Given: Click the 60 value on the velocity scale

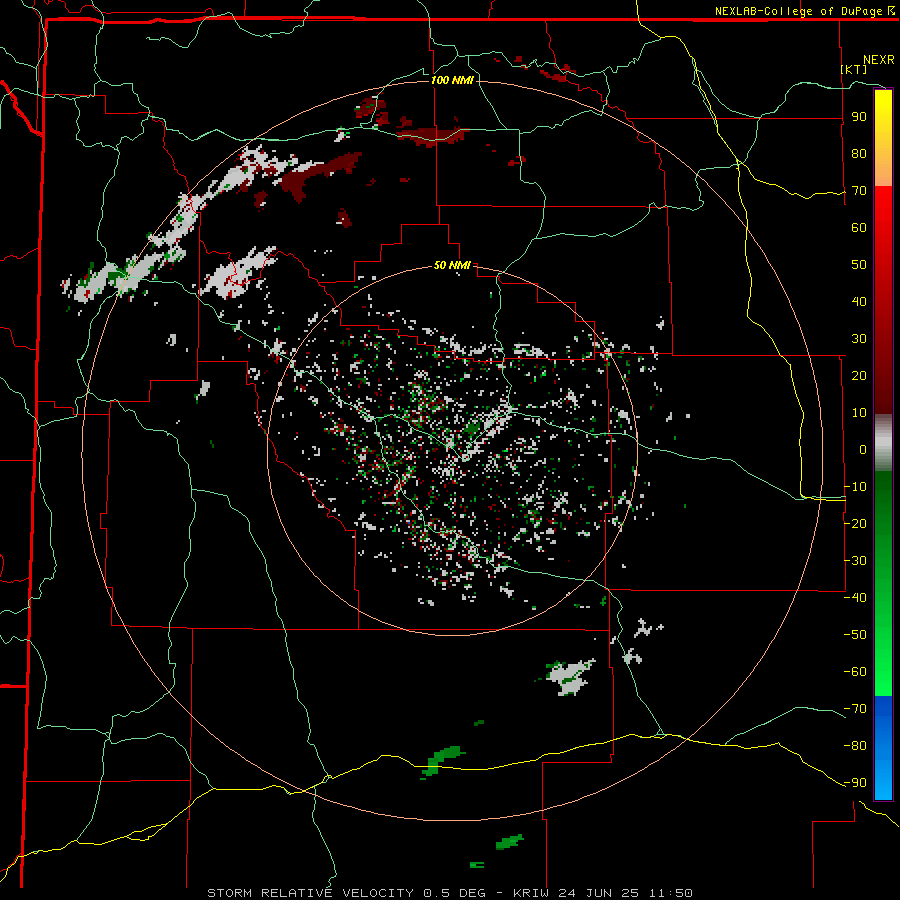Looking at the screenshot, I should (859, 228).
